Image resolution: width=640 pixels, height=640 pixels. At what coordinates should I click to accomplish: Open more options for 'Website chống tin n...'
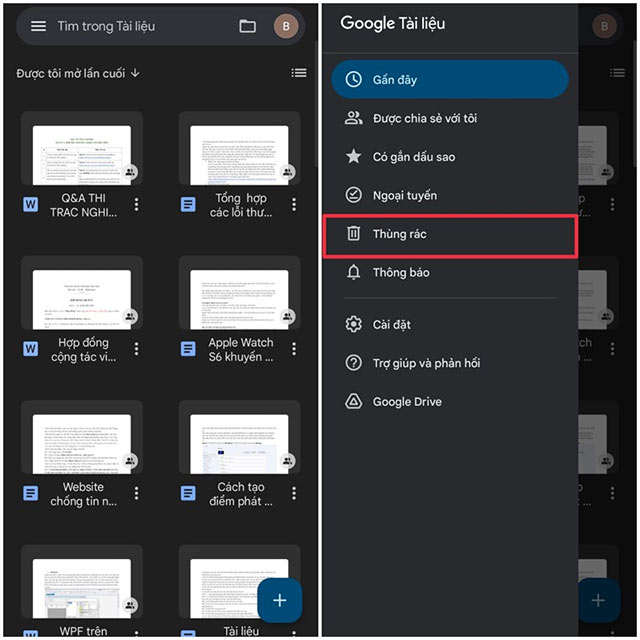click(x=136, y=493)
